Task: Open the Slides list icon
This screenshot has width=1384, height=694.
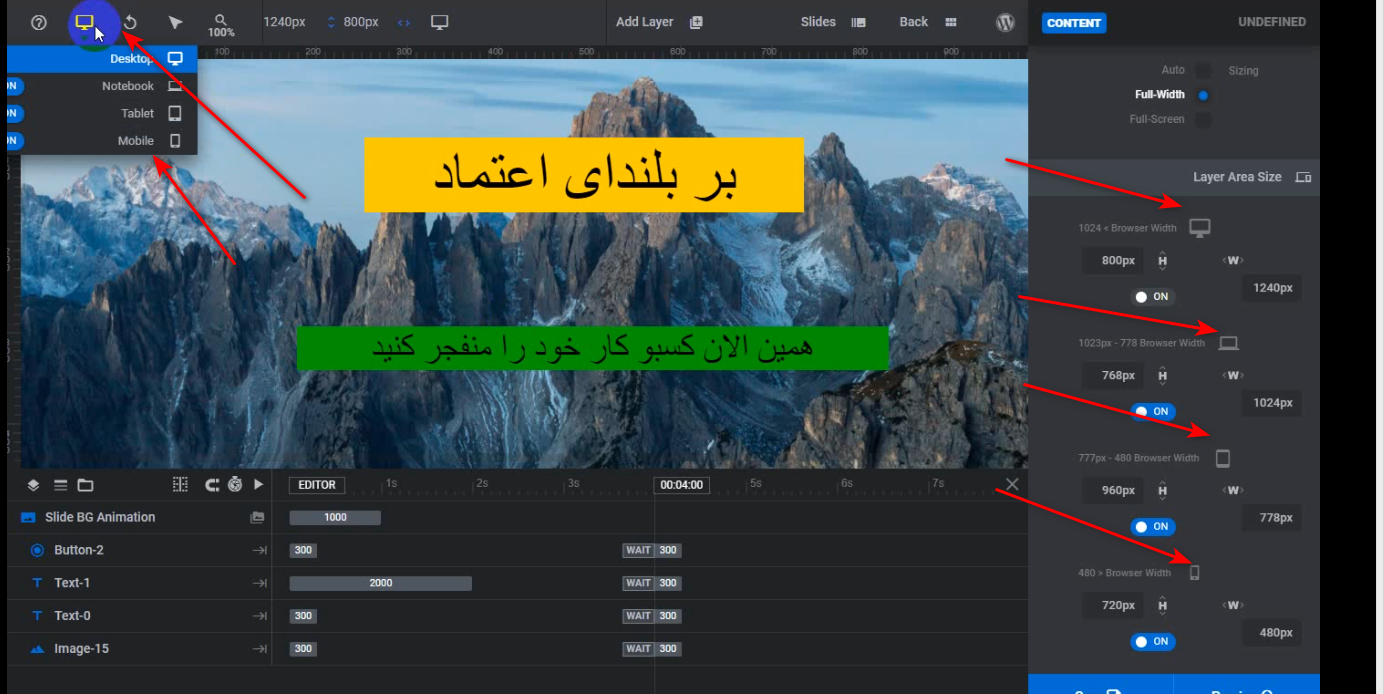Action: tap(858, 22)
